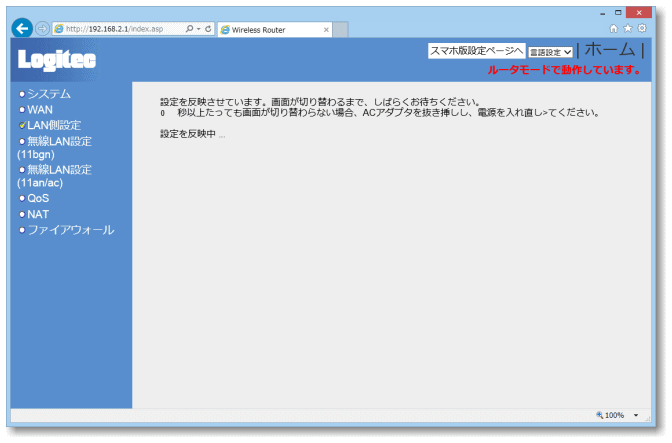Open the browser home icon

click(614, 28)
